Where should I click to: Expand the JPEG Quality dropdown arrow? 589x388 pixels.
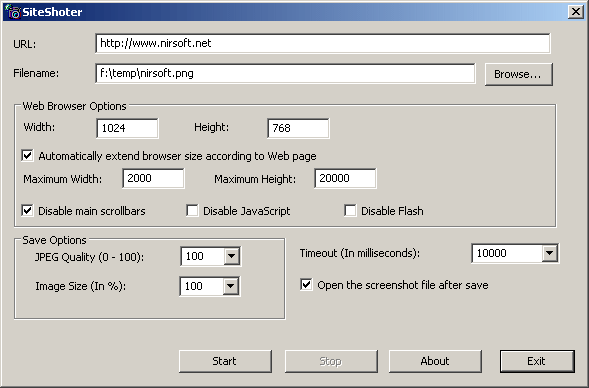point(231,257)
